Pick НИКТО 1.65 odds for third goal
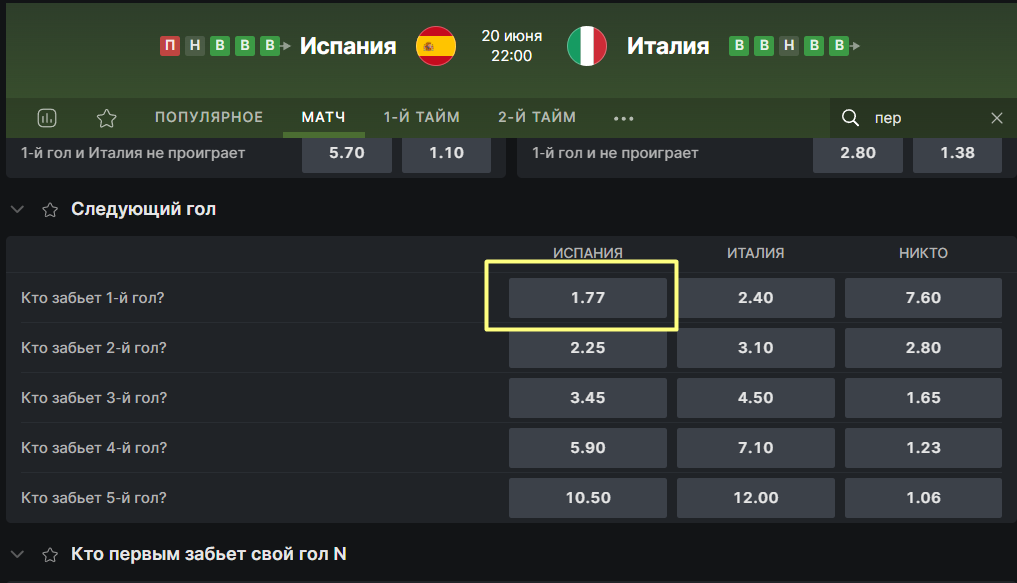The height and width of the screenshot is (583, 1017). [923, 398]
